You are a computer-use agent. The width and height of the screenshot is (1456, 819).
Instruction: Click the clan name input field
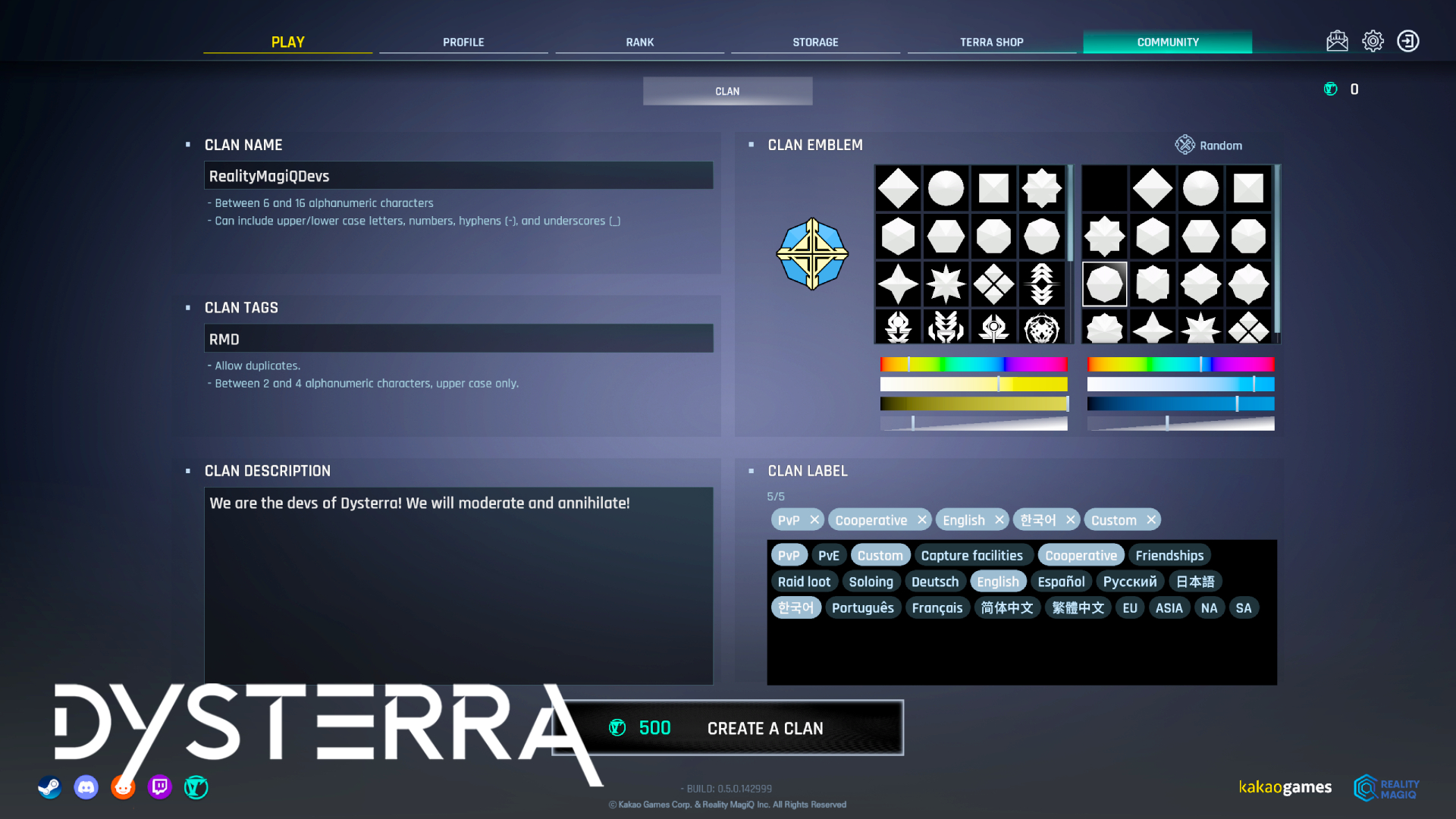458,176
